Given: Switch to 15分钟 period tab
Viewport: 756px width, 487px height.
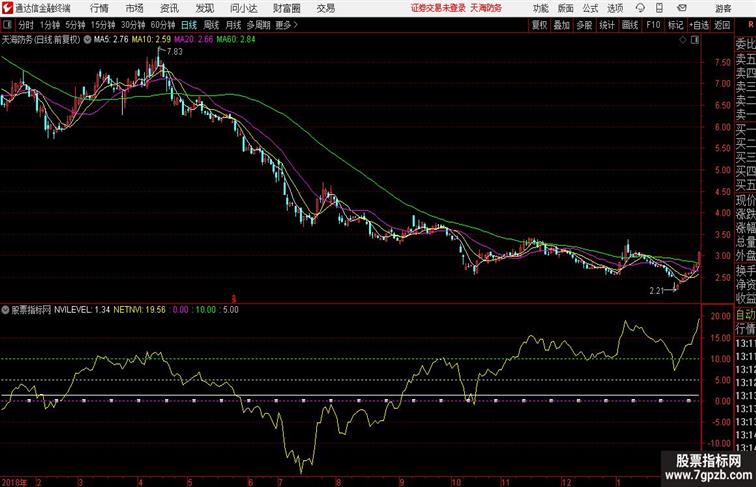Looking at the screenshot, I should [103, 25].
